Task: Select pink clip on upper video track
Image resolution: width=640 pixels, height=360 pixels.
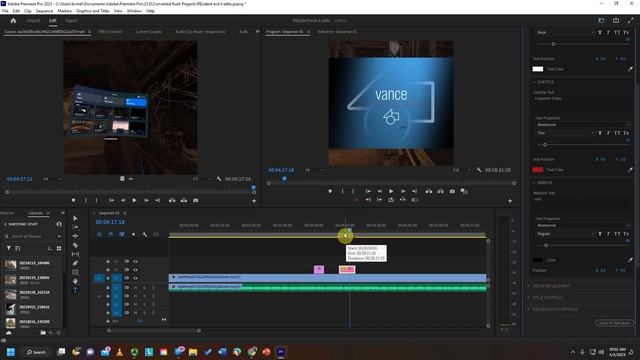Action: pos(319,269)
